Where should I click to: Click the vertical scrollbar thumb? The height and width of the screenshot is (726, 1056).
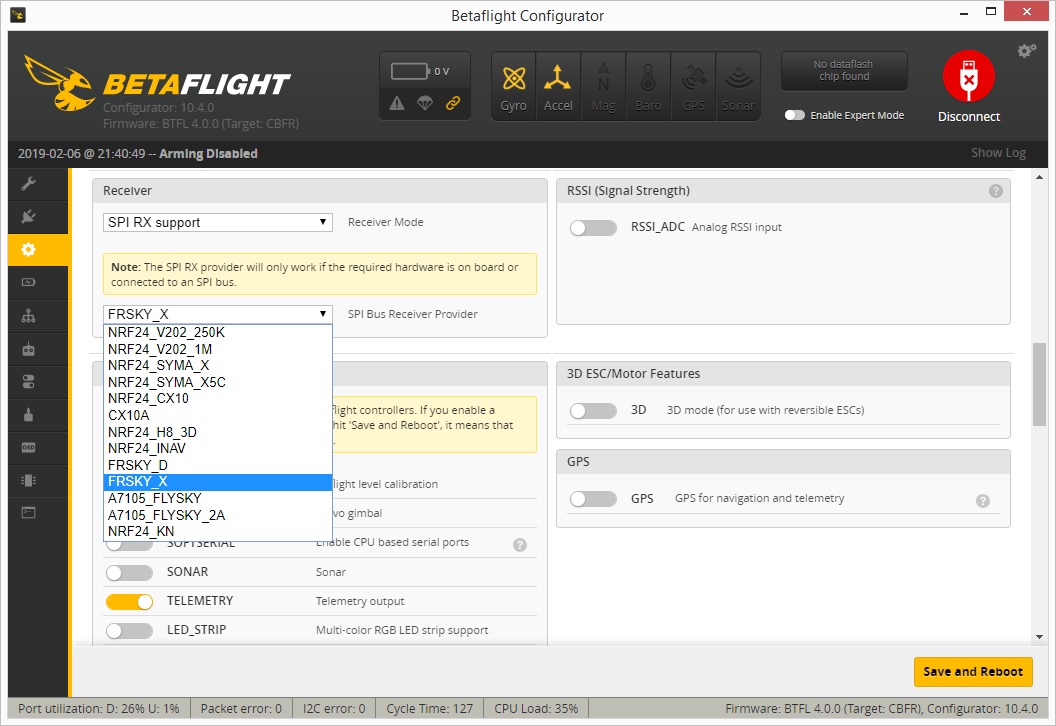(1039, 384)
